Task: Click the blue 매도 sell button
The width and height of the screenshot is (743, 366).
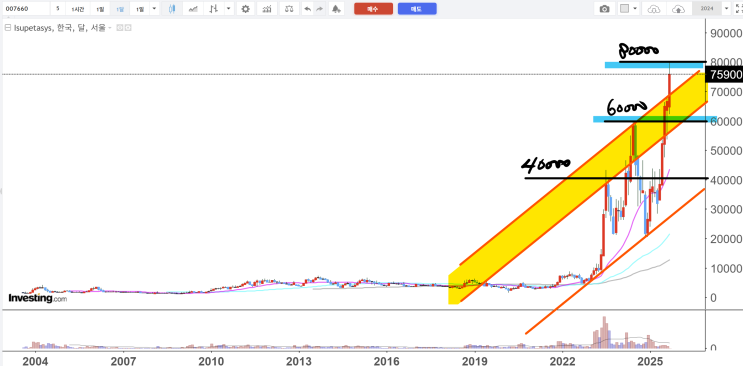Action: point(417,9)
